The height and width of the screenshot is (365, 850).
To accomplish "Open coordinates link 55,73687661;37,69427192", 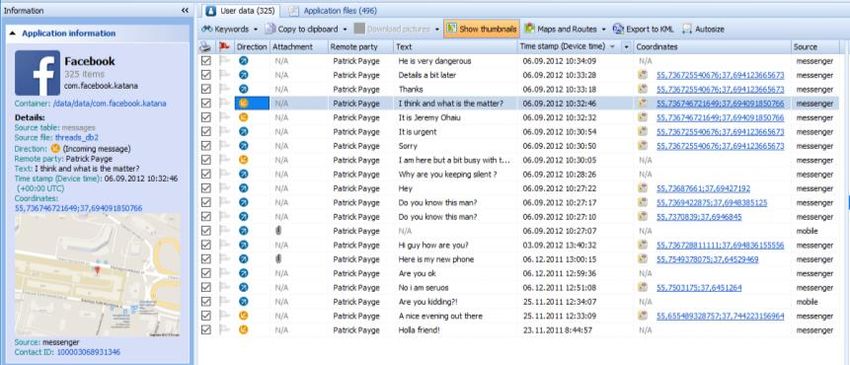I will 703,189.
